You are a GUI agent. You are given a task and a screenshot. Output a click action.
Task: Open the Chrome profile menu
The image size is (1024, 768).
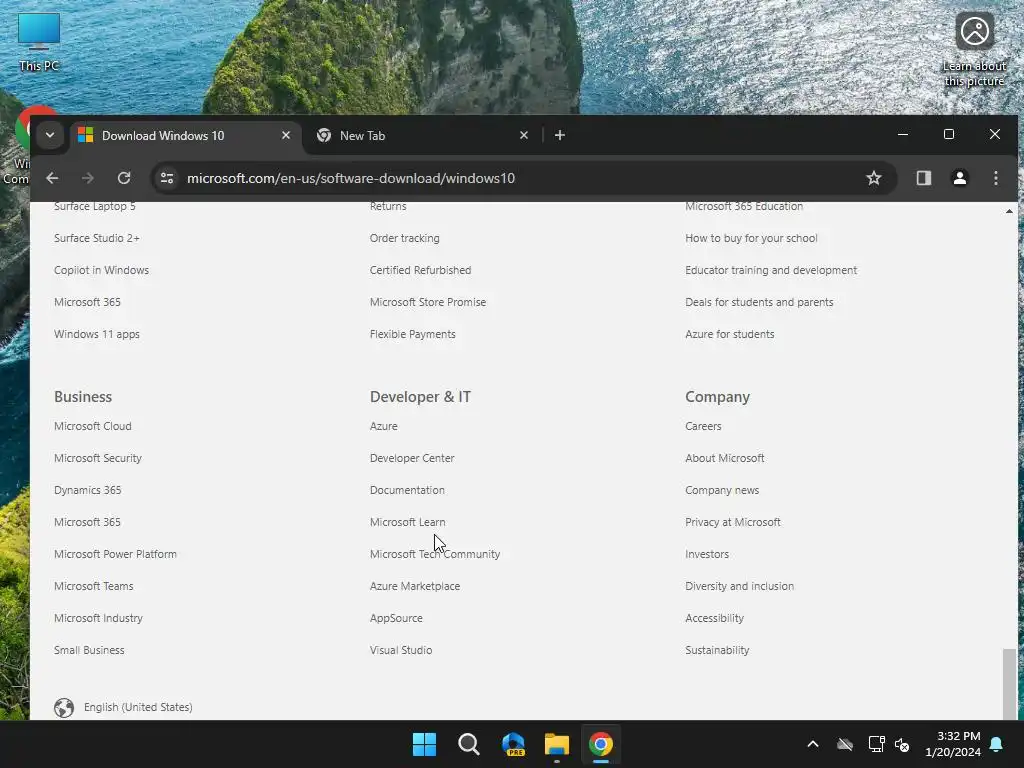point(959,178)
